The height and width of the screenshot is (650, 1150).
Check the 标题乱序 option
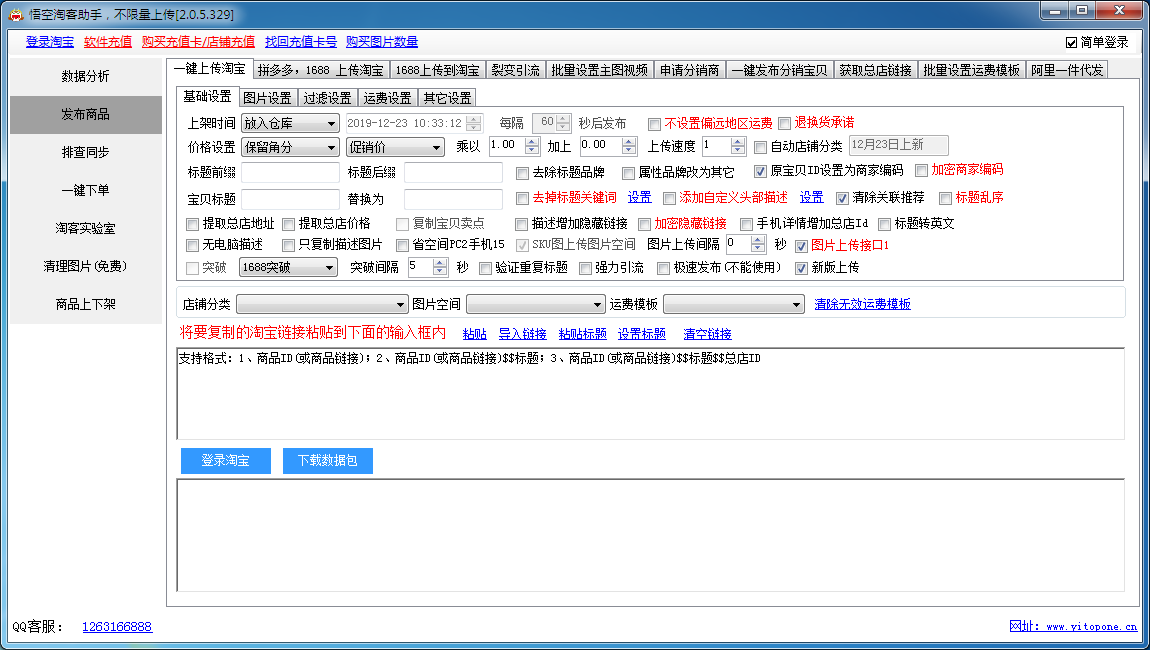point(945,198)
